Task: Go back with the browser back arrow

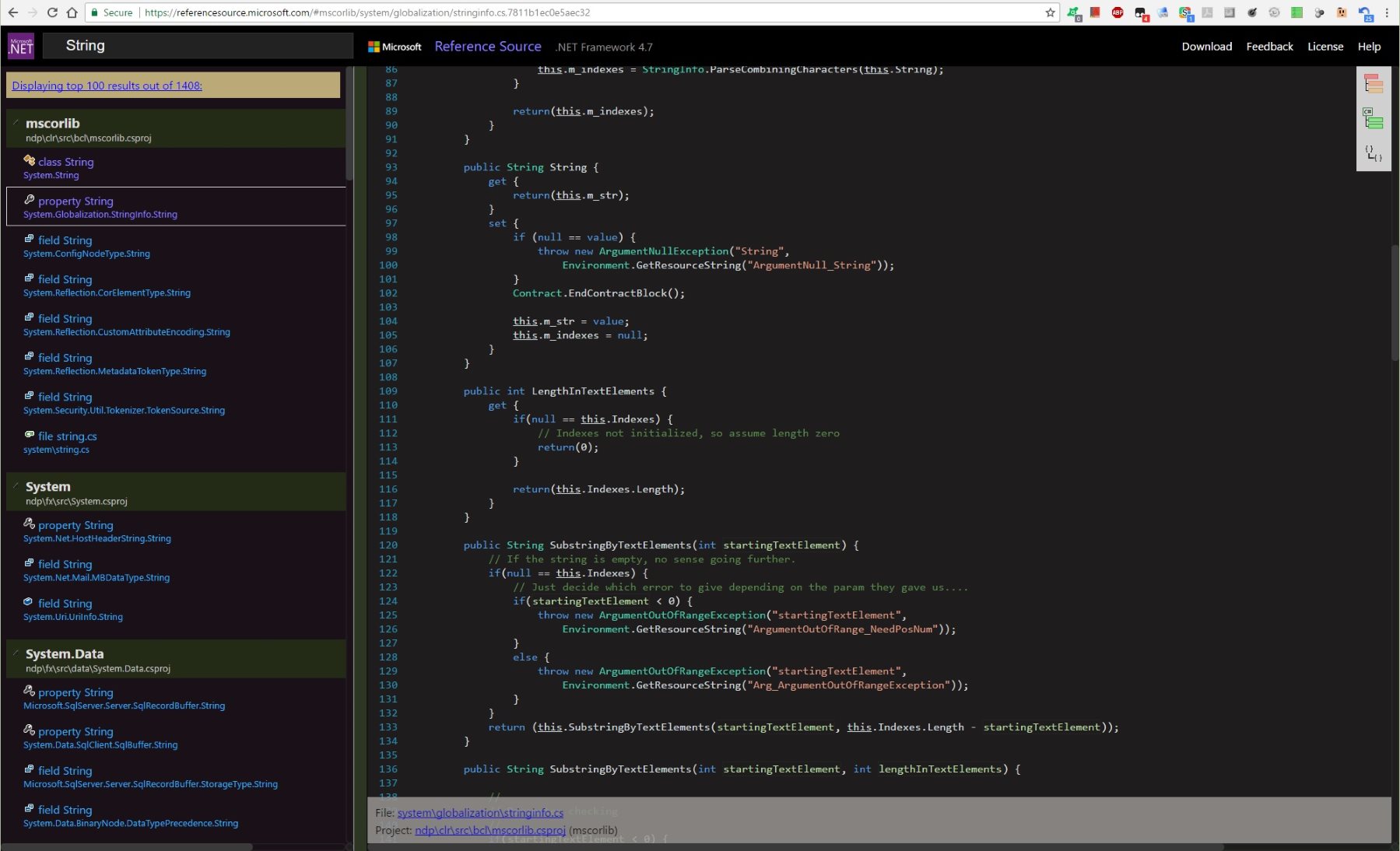Action: [12, 12]
